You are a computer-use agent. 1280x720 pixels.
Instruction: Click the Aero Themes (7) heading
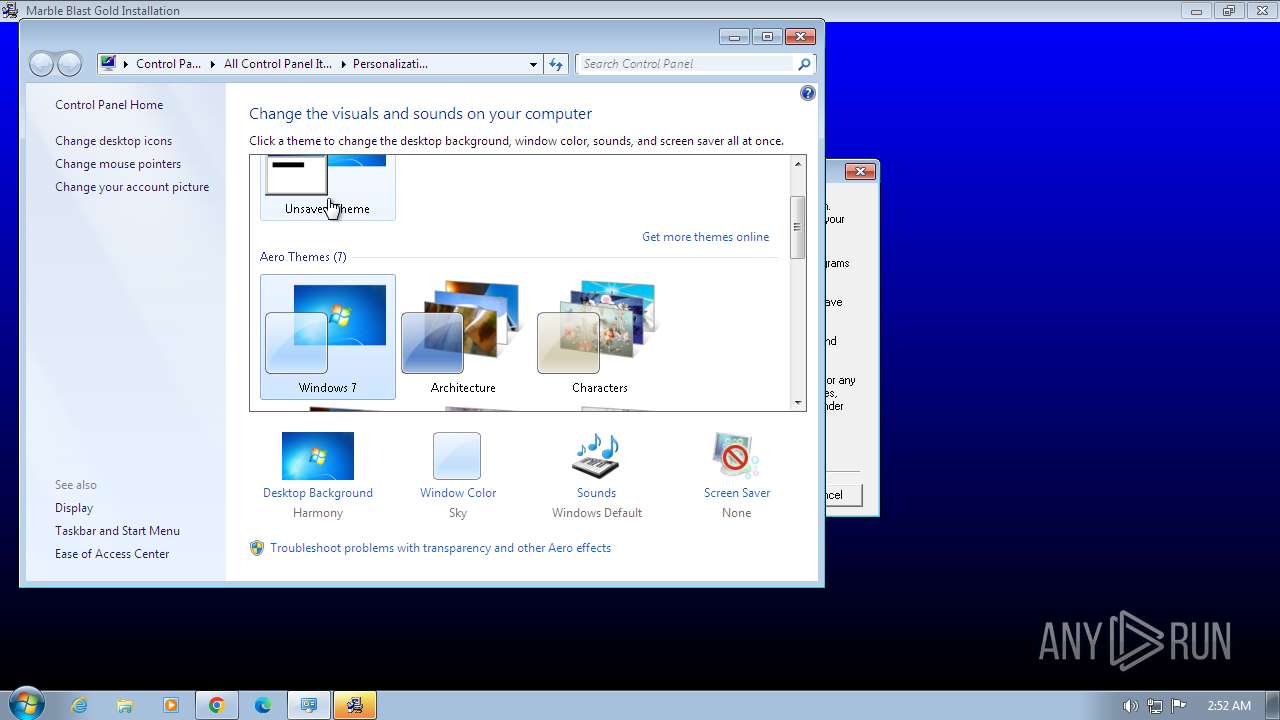coord(303,257)
